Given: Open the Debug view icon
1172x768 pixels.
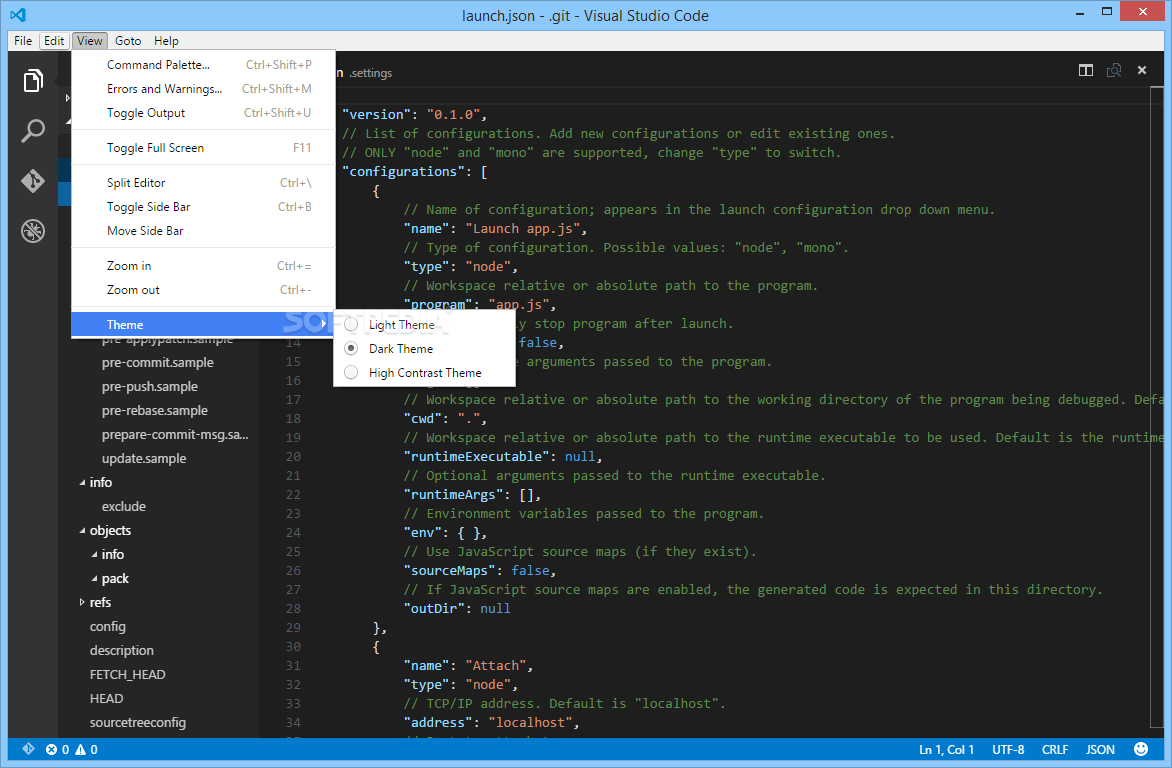Looking at the screenshot, I should click(33, 231).
